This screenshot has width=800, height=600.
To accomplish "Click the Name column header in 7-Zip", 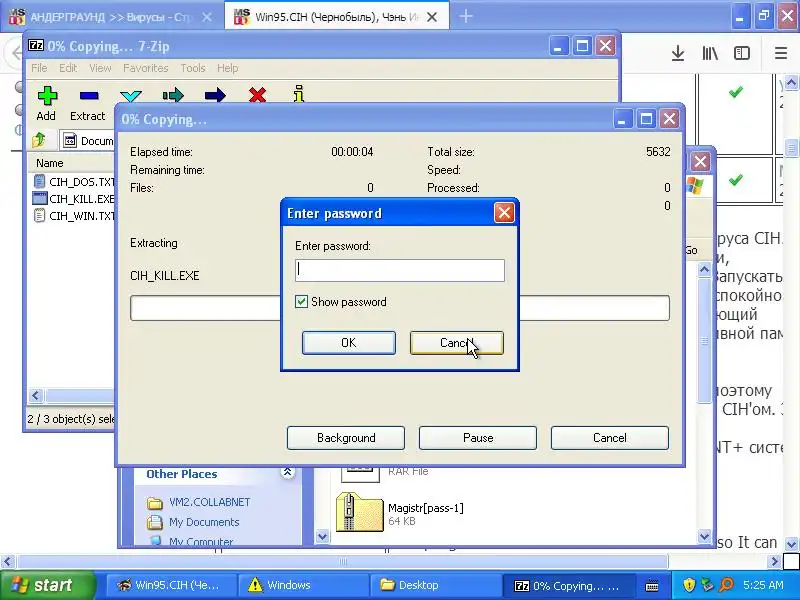I will (50, 163).
